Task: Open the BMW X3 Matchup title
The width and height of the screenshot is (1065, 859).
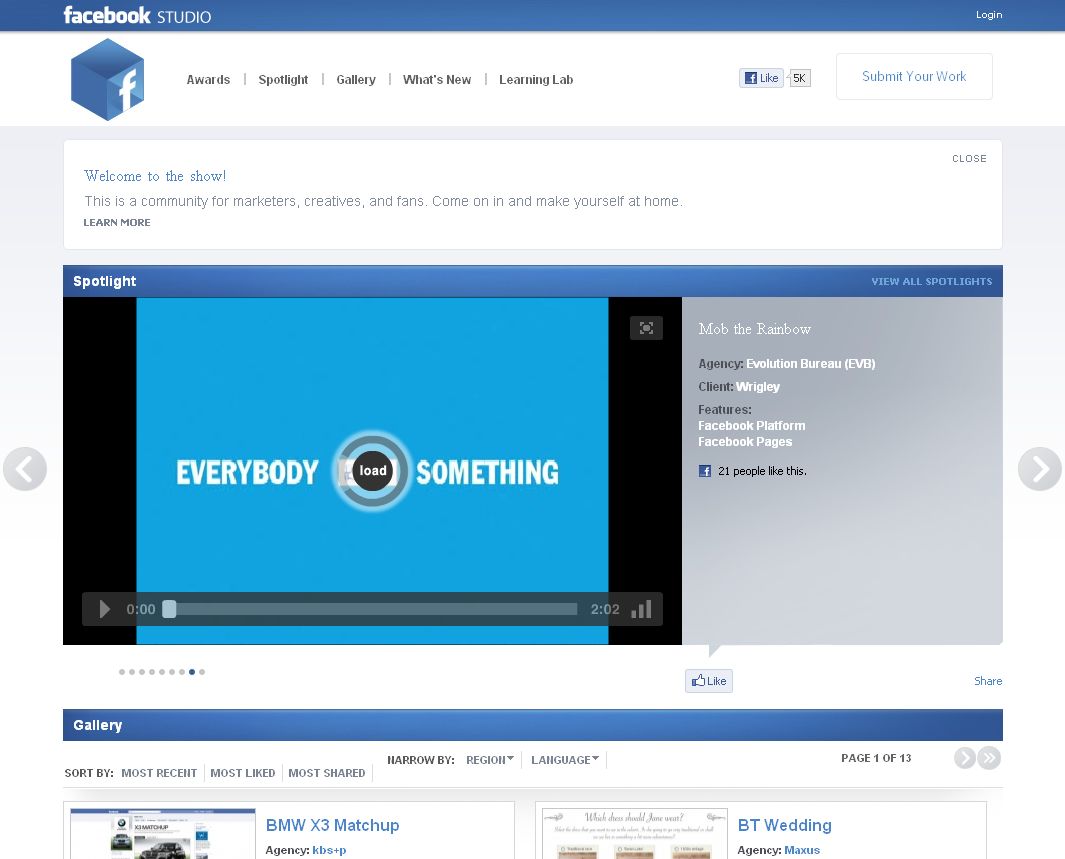Action: 332,825
